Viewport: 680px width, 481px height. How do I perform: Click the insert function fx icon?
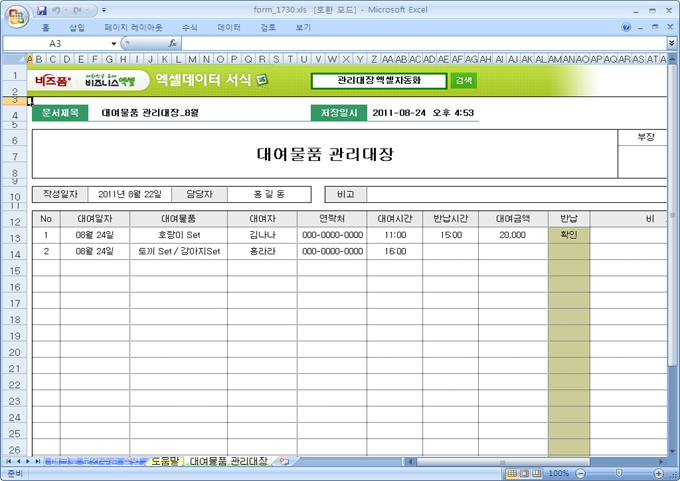coord(173,44)
